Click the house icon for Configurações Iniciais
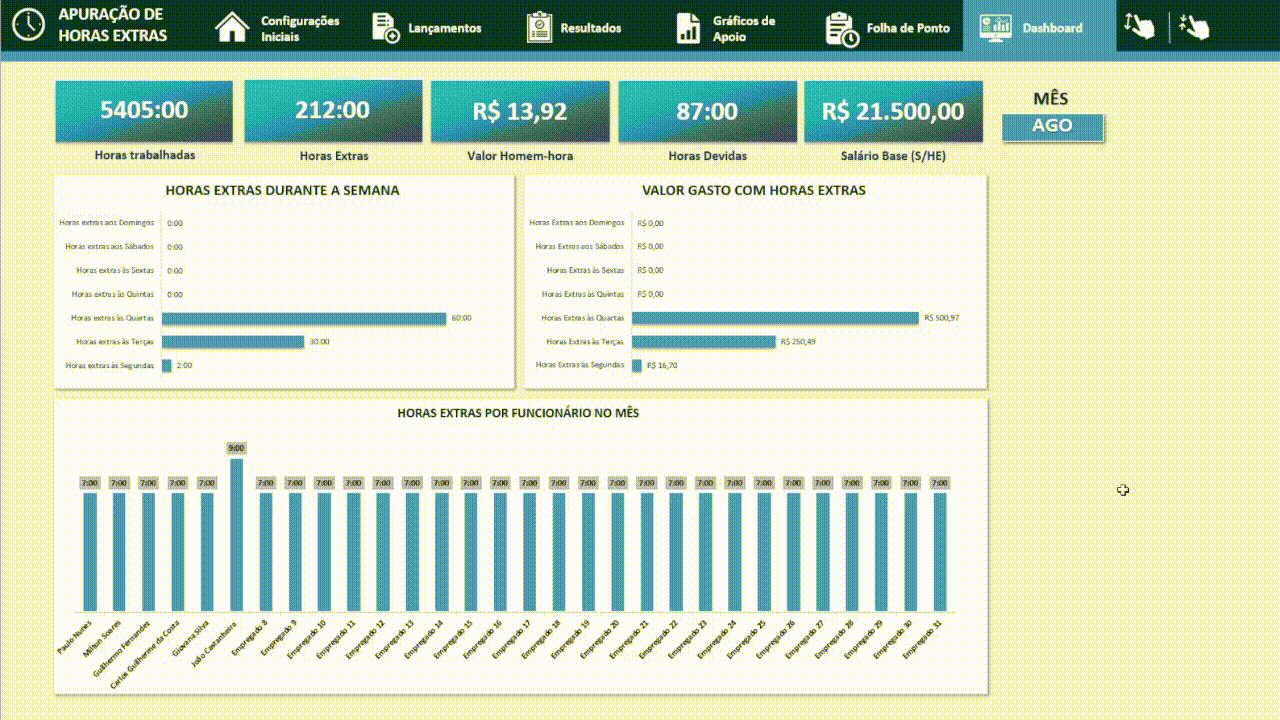1280x720 pixels. [x=232, y=27]
